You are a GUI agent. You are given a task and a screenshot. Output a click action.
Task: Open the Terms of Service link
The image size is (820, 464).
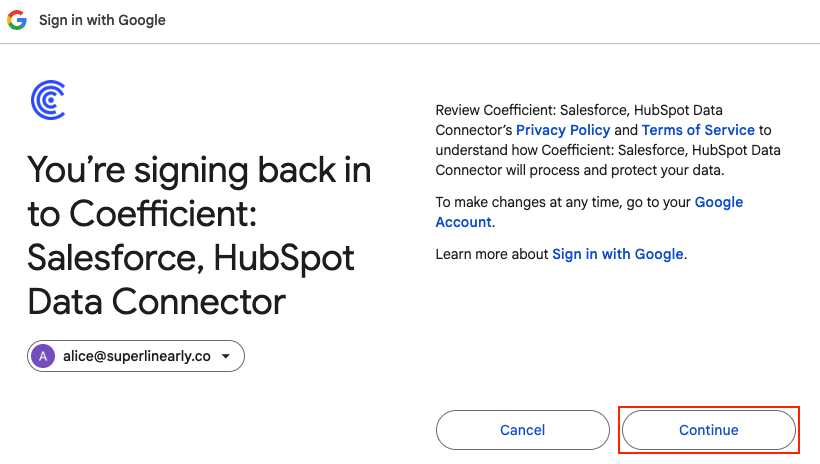pyautogui.click(x=699, y=130)
